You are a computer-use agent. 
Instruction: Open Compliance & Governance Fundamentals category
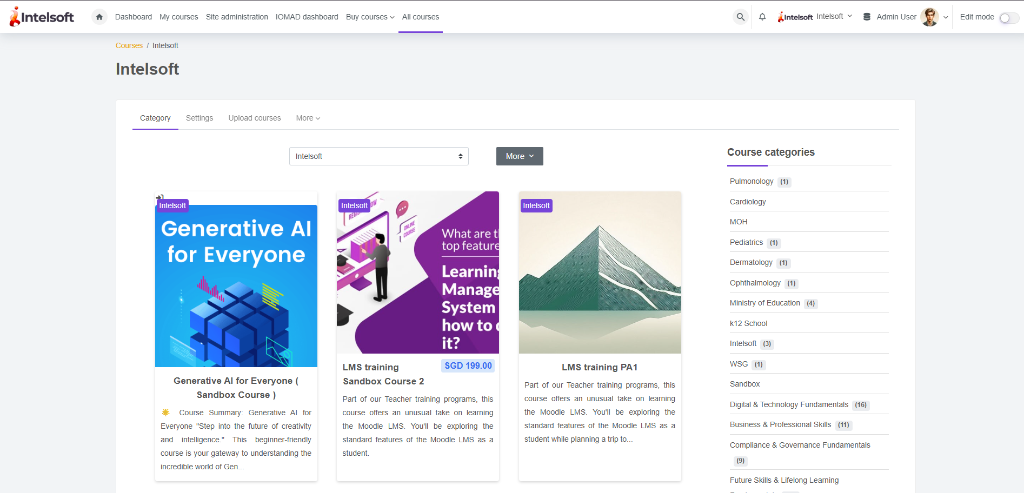coord(800,445)
